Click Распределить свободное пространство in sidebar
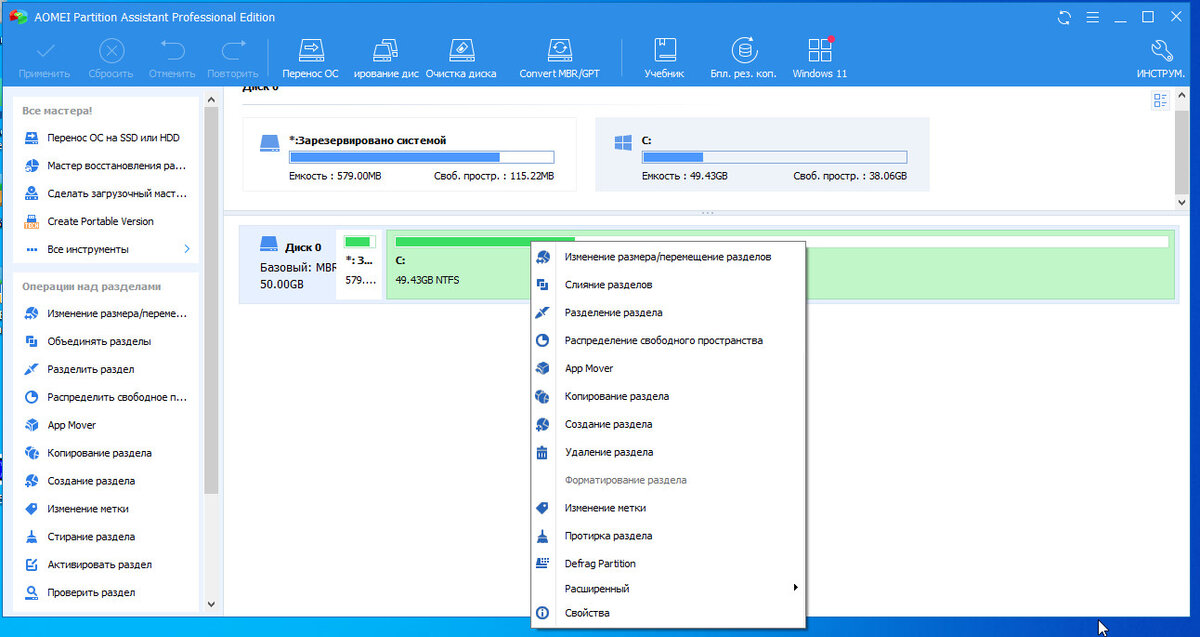The image size is (1200, 637). pos(107,397)
